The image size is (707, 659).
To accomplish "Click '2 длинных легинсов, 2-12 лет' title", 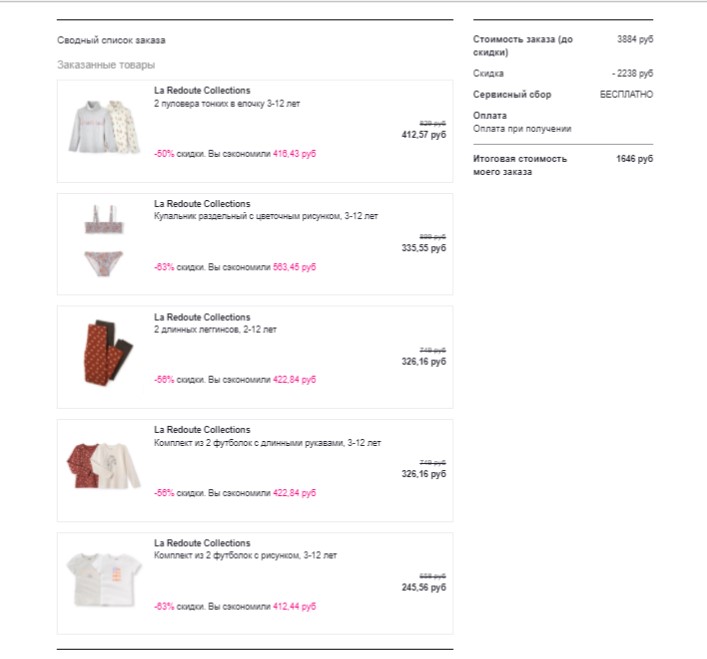I will [215, 330].
